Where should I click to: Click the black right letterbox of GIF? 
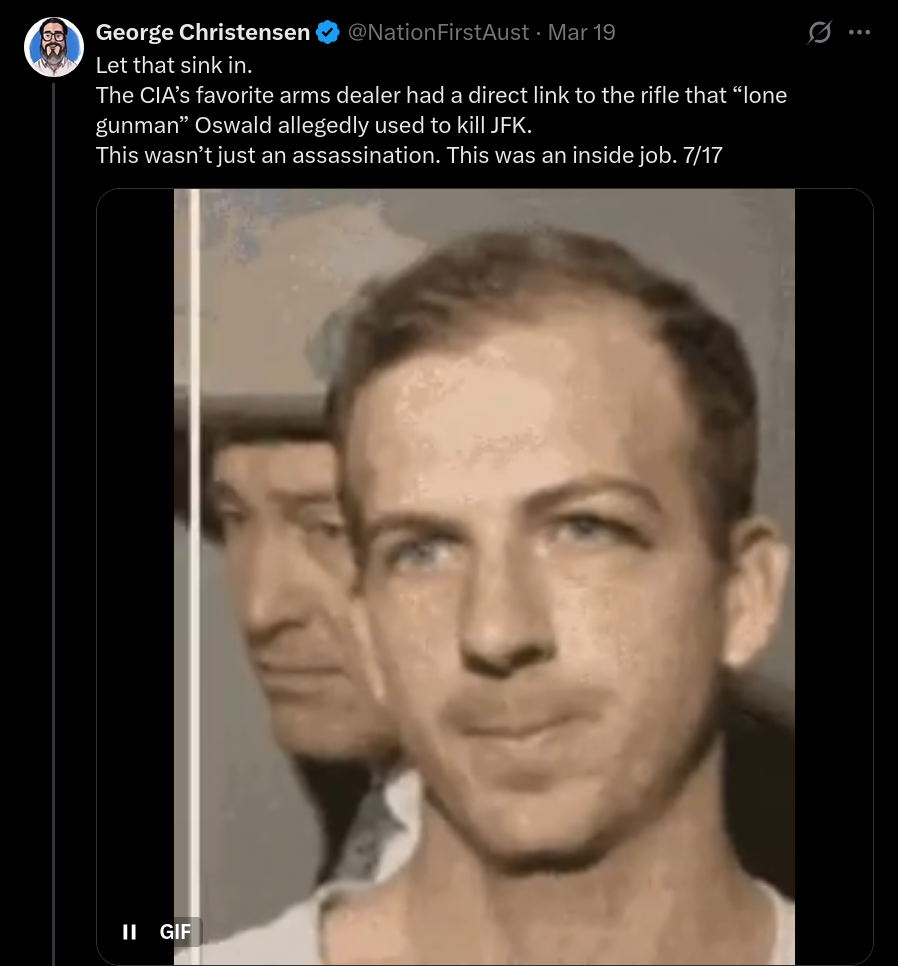pos(833,577)
